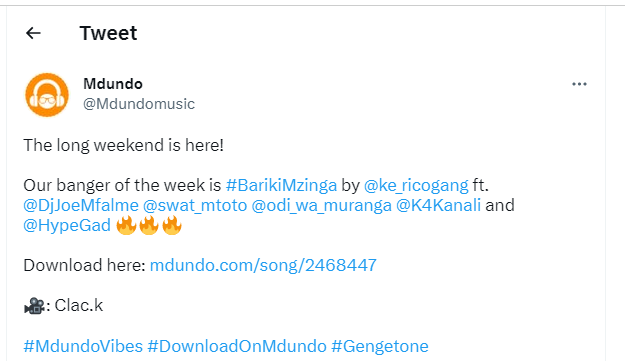Explore the #Gengetone hashtag
Screen dimensions: 625x361
point(380,346)
